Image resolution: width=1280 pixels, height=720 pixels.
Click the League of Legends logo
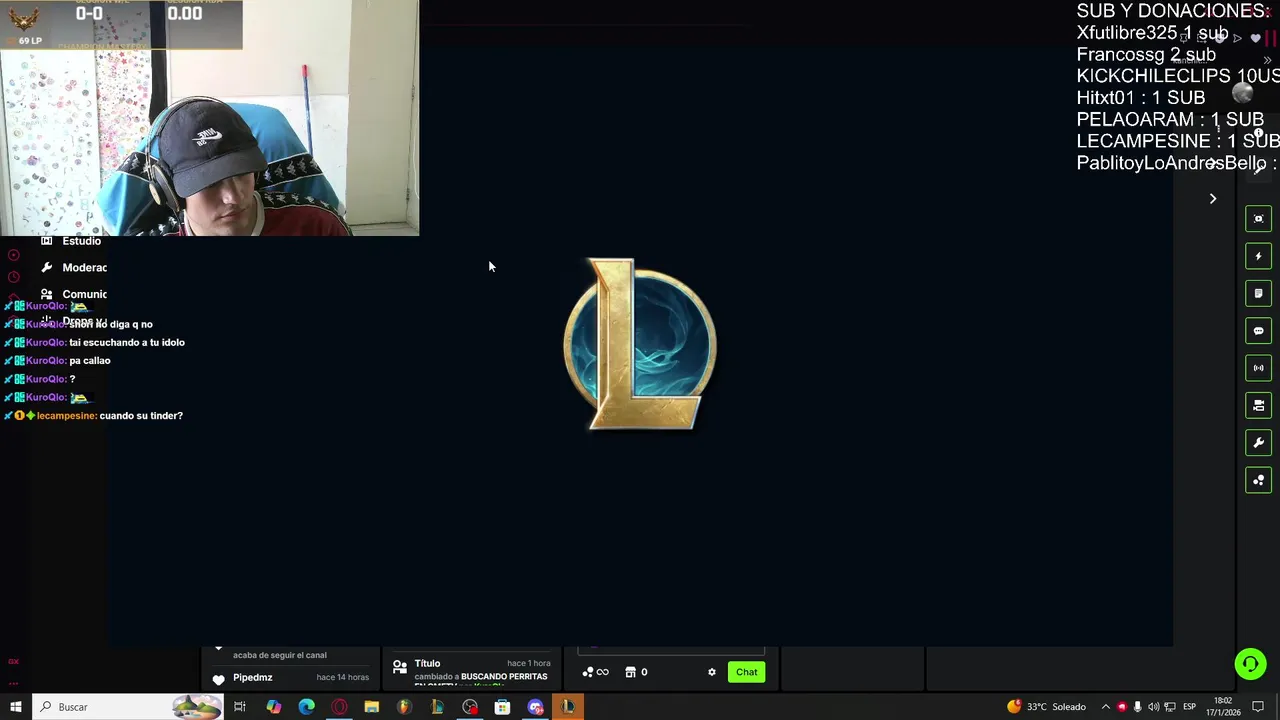point(640,344)
